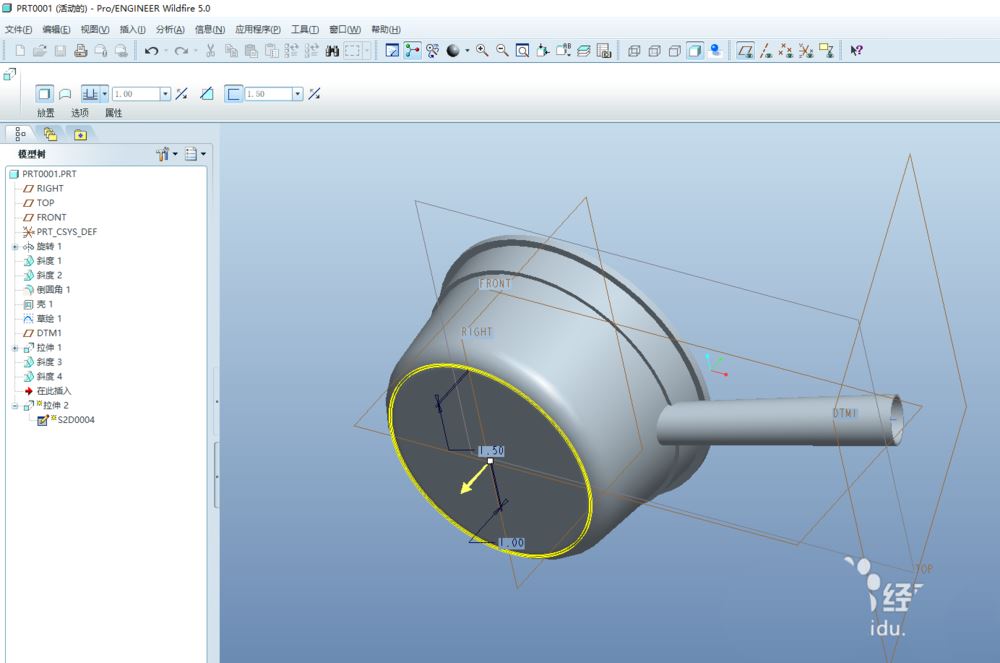Image resolution: width=1000 pixels, height=663 pixels.
Task: Expand the 旋转 1 tree node
Action: tap(15, 246)
